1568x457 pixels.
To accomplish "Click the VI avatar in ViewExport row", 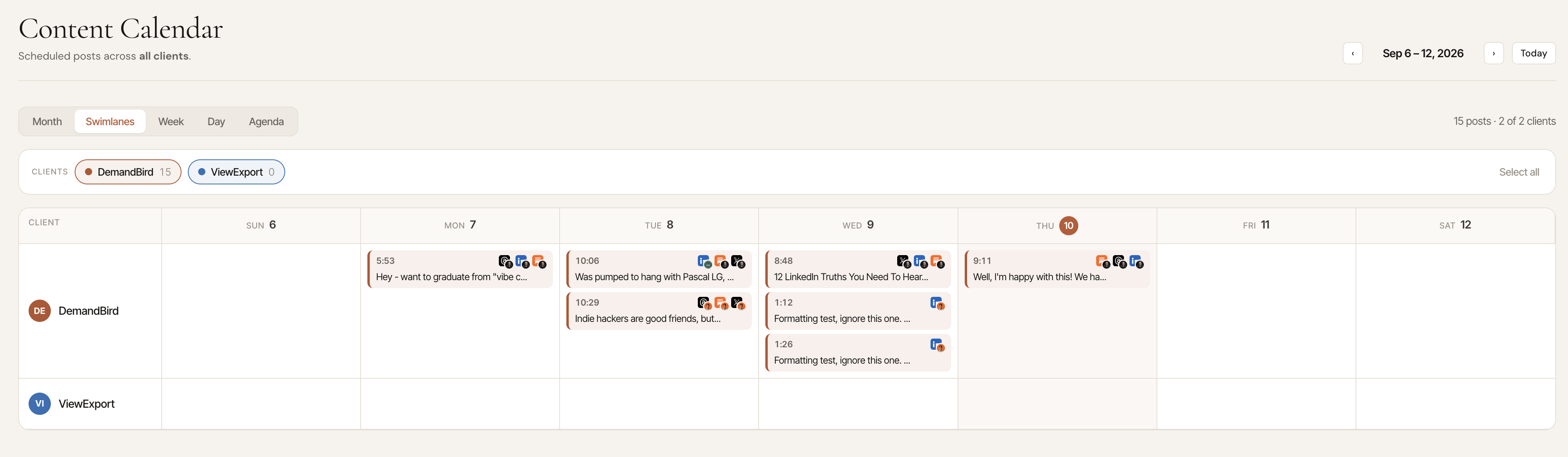I will (x=40, y=403).
